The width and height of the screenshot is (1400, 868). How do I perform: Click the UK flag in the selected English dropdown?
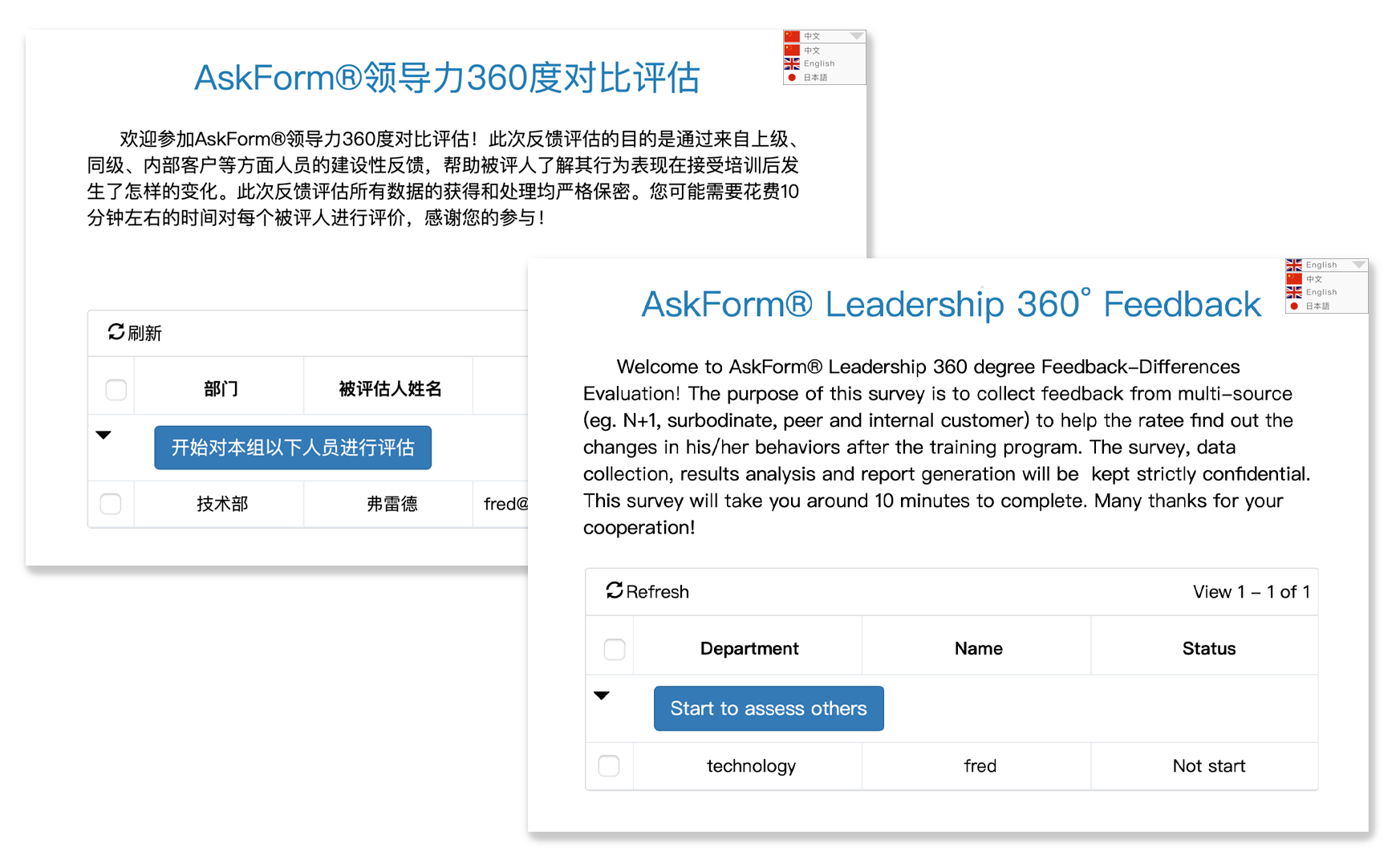1293,265
